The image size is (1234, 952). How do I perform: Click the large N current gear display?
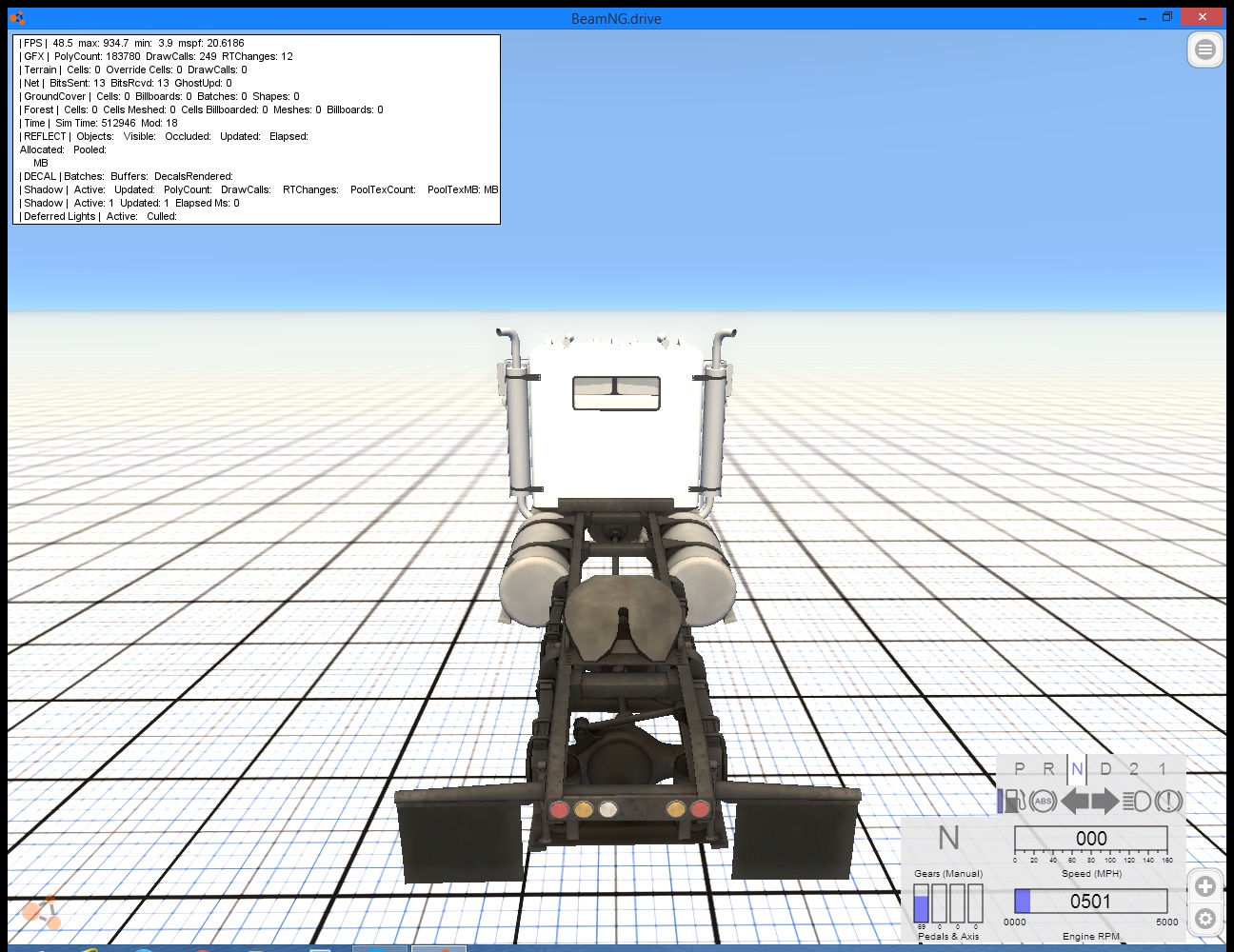(948, 839)
